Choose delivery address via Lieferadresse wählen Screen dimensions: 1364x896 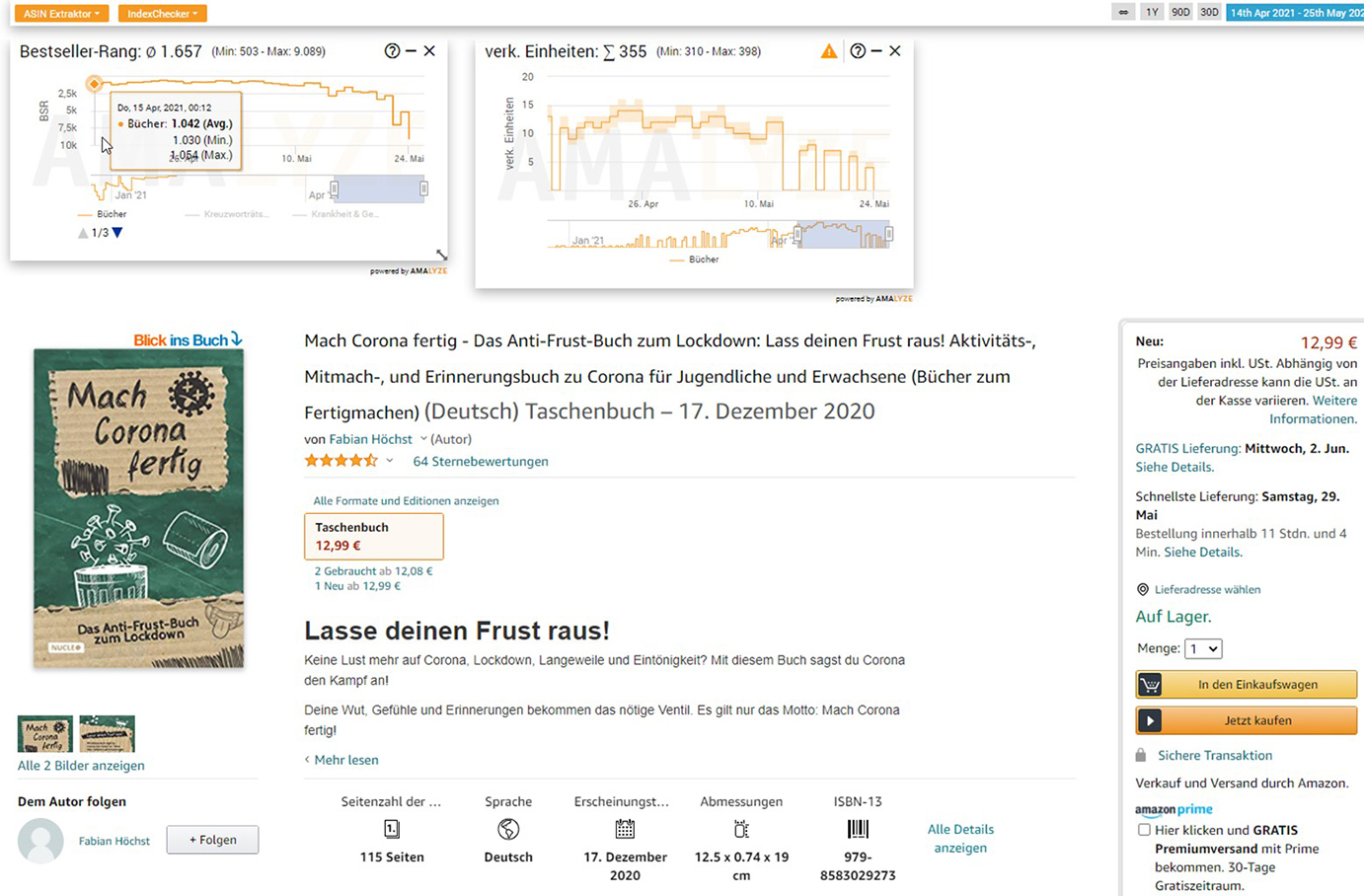[1207, 589]
